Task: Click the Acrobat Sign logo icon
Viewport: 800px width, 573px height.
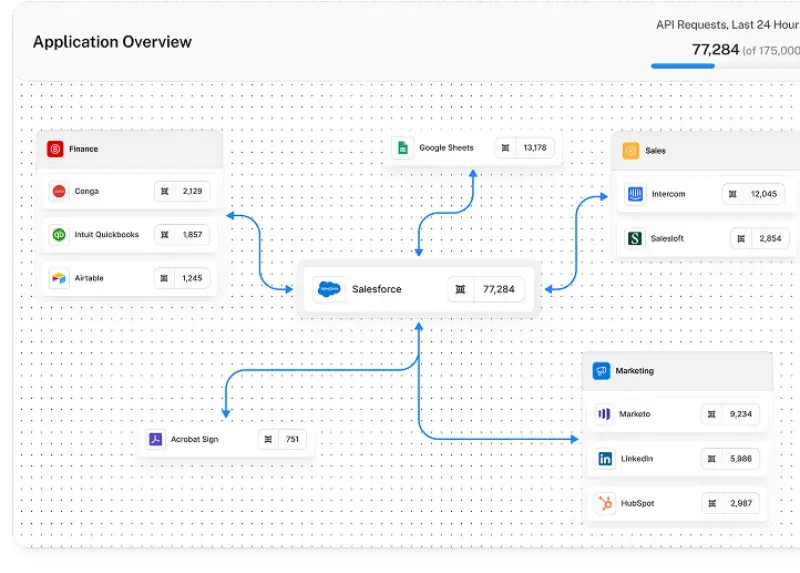Action: tap(156, 439)
